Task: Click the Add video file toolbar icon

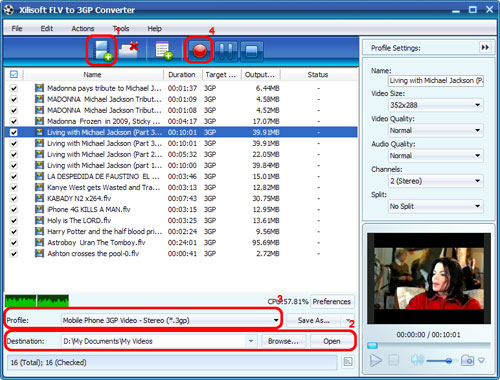Action: point(101,51)
